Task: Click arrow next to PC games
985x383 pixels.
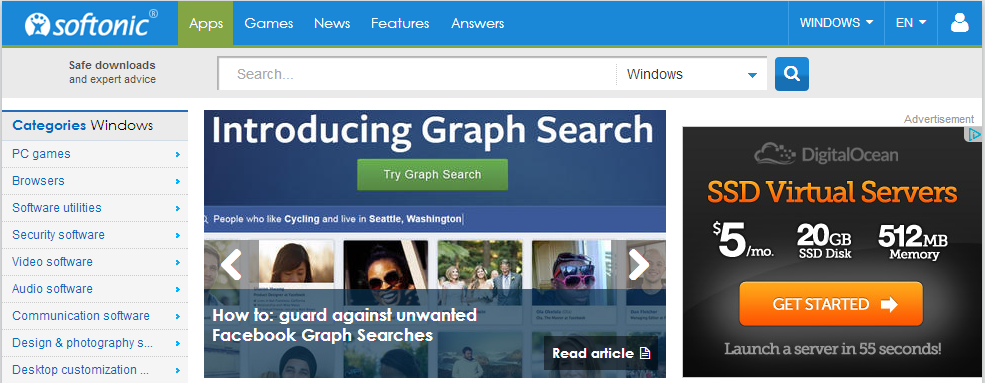Action: 178,154
